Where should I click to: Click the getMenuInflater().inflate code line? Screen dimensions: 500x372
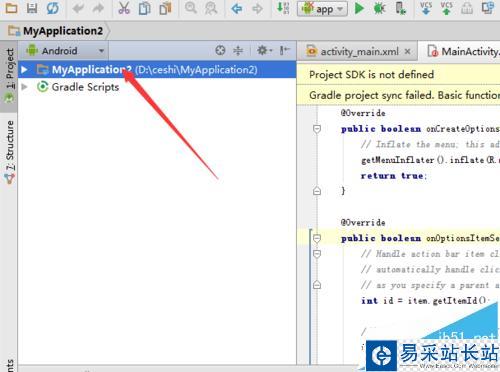click(x=430, y=160)
